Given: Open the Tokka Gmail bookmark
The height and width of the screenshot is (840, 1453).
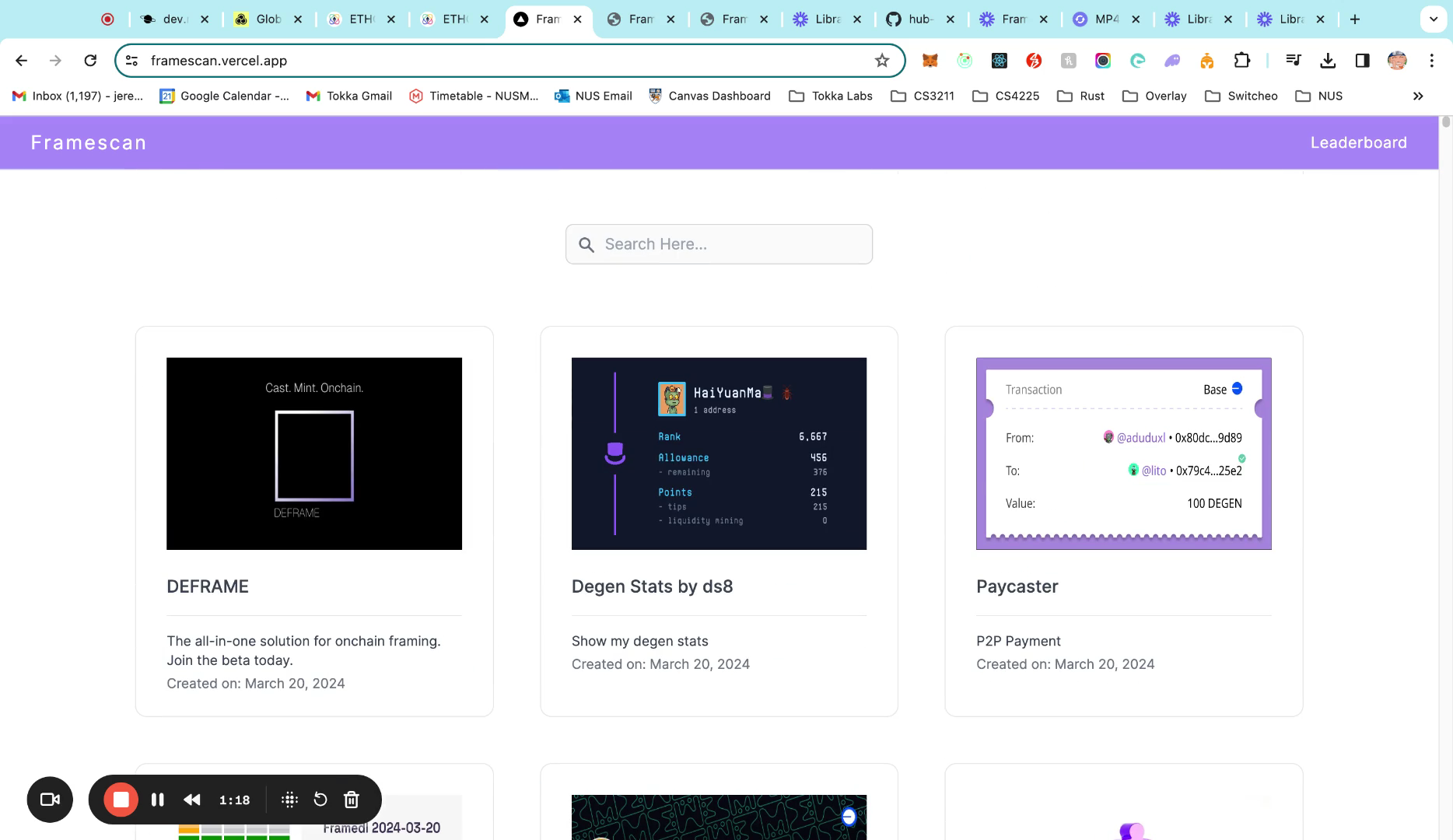Looking at the screenshot, I should [x=348, y=96].
